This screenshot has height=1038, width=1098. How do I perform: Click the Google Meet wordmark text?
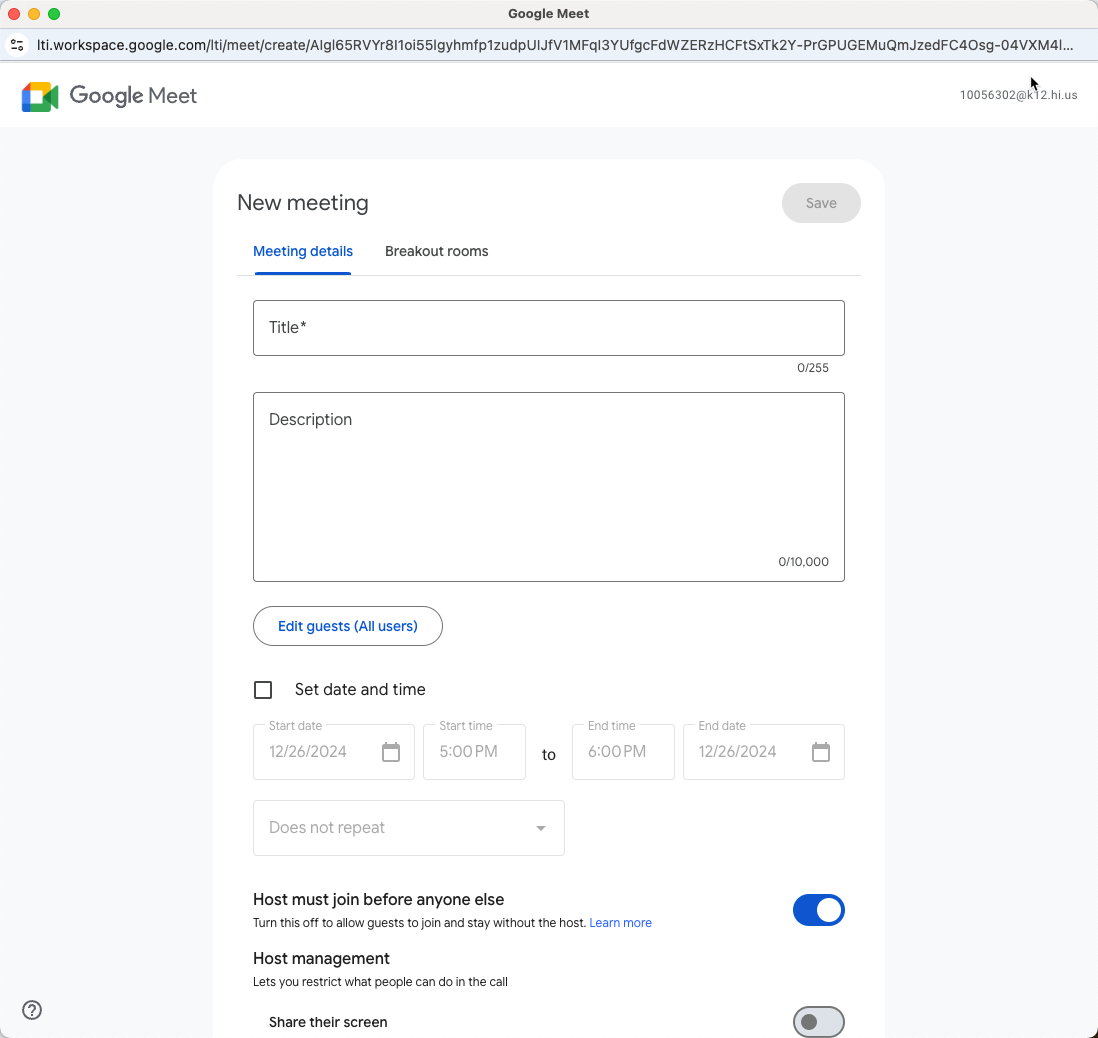pos(133,96)
